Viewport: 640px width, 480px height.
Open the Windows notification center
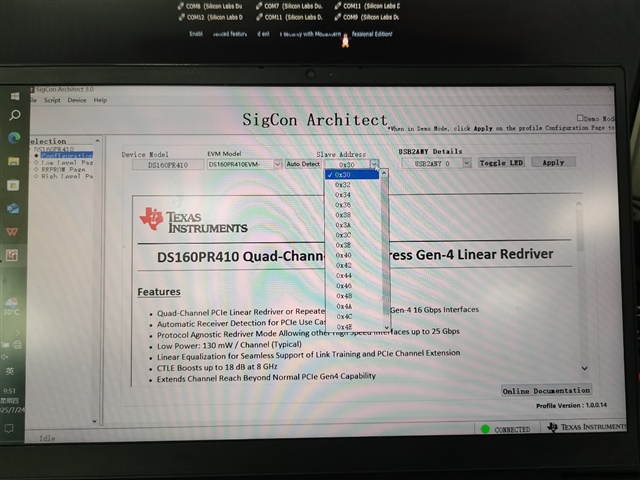(9, 429)
